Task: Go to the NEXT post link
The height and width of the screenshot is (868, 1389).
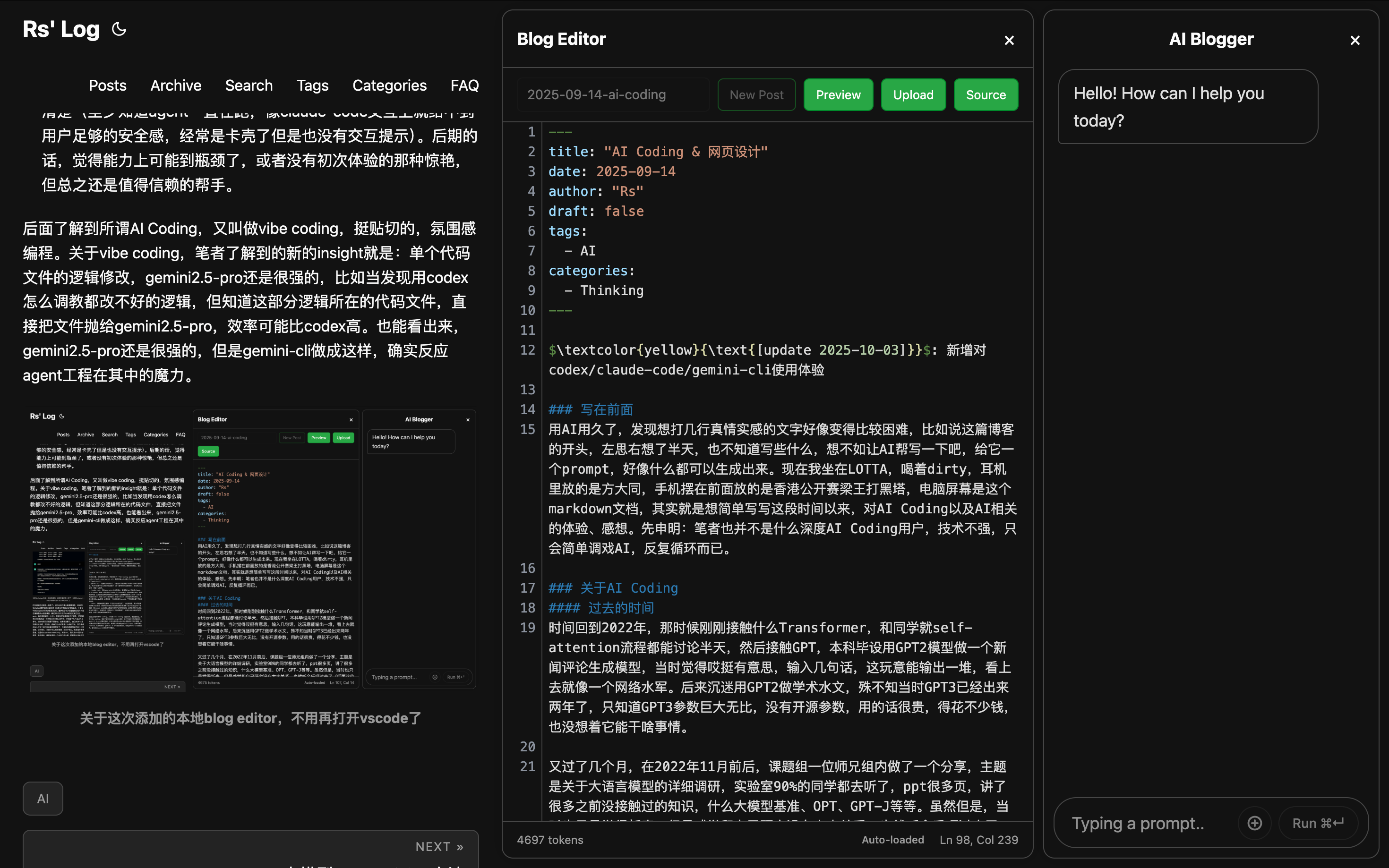Action: (x=439, y=847)
